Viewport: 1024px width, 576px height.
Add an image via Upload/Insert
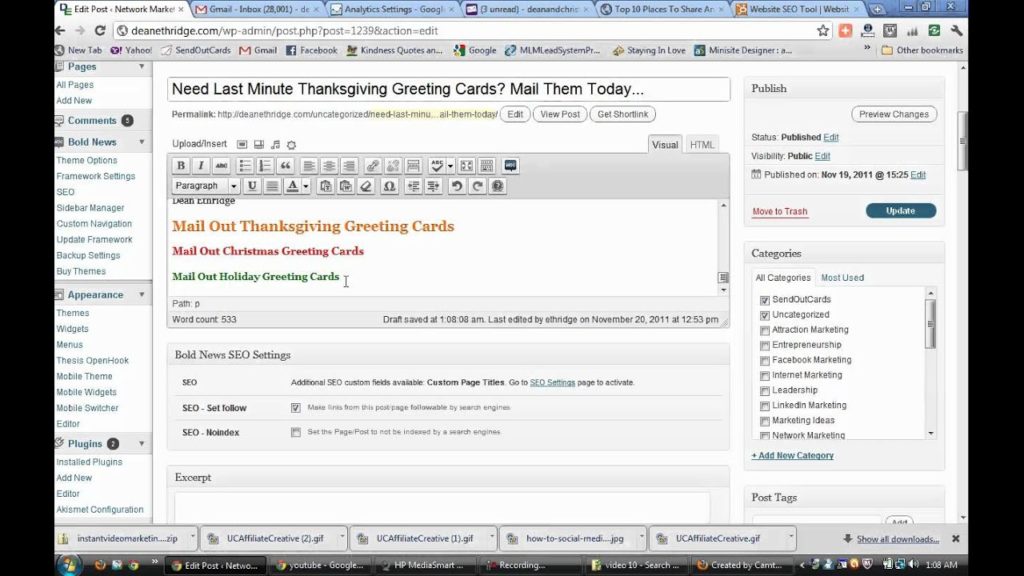[x=242, y=144]
